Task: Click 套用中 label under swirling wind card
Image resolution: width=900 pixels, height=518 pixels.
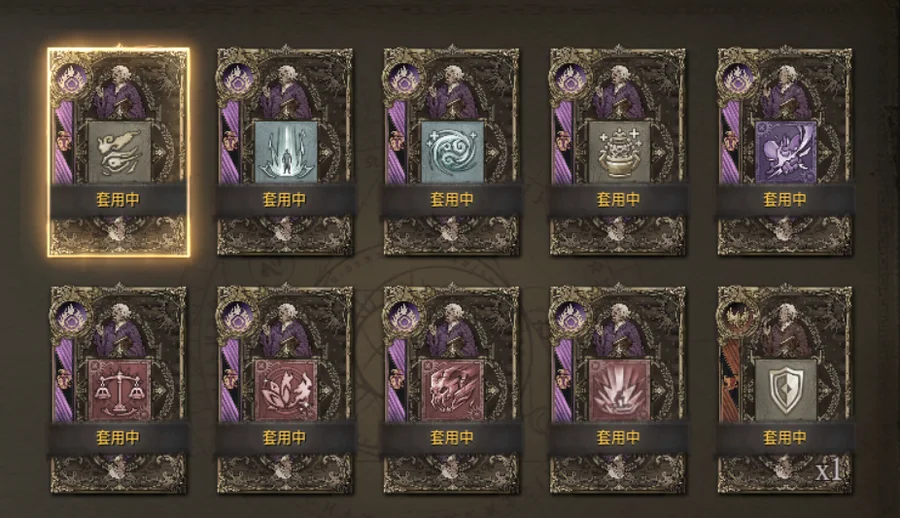Action: tap(452, 200)
